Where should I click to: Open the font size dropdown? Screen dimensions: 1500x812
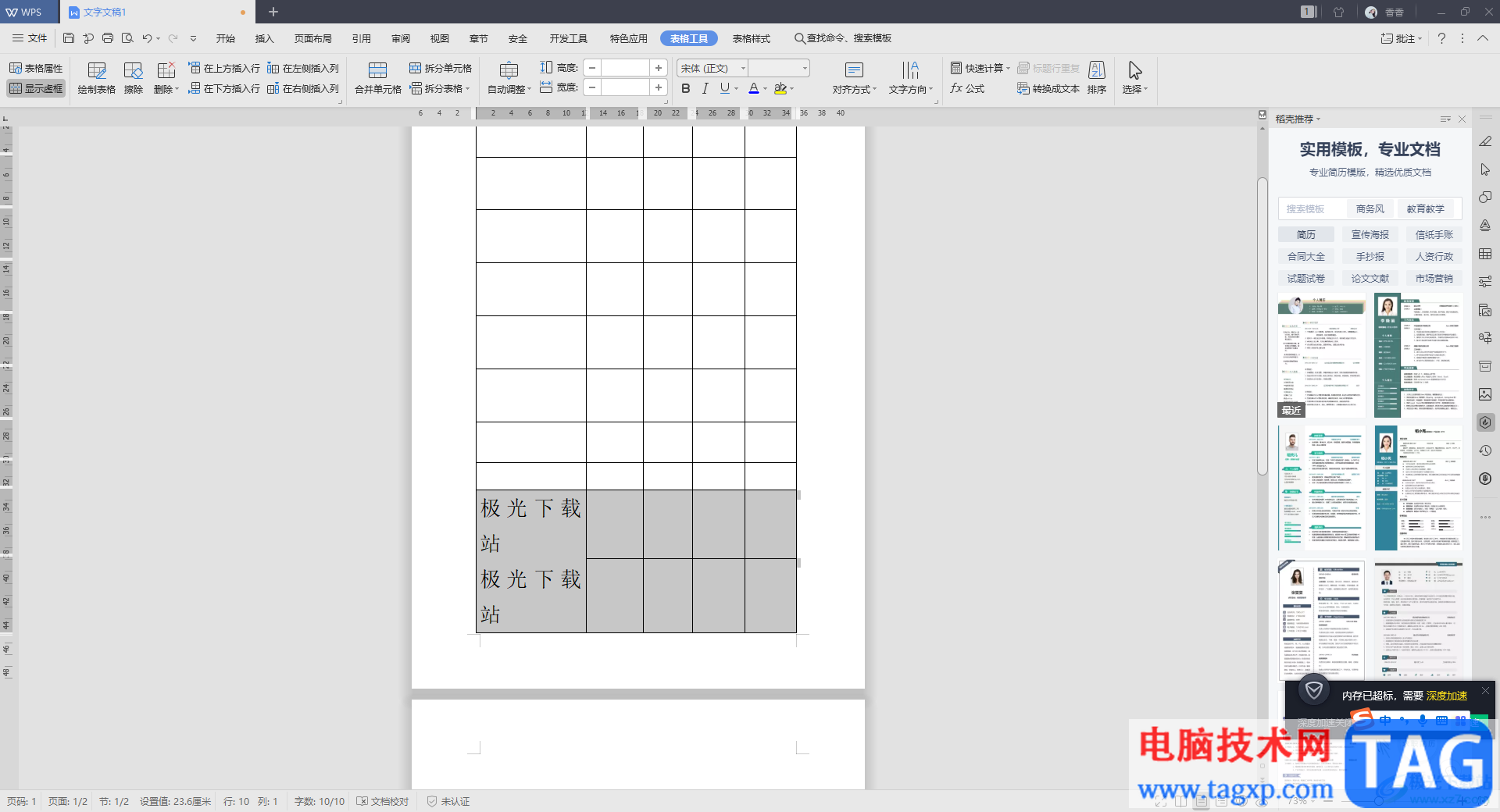[805, 69]
